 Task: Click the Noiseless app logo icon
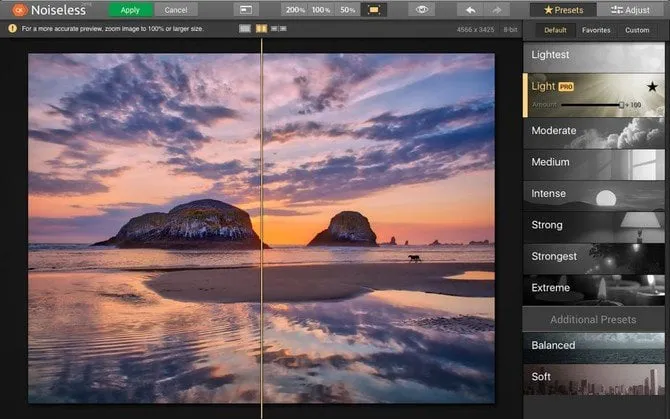point(18,10)
